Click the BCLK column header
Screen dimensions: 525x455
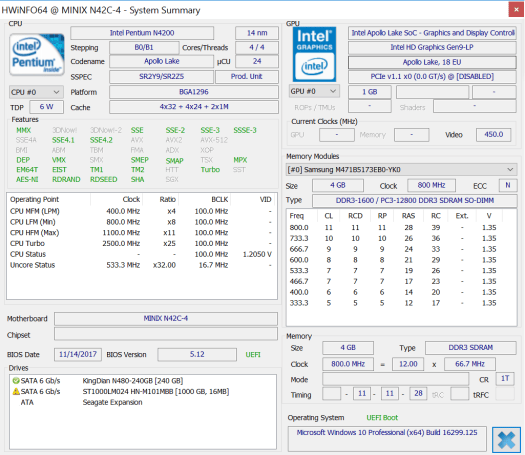[204, 200]
